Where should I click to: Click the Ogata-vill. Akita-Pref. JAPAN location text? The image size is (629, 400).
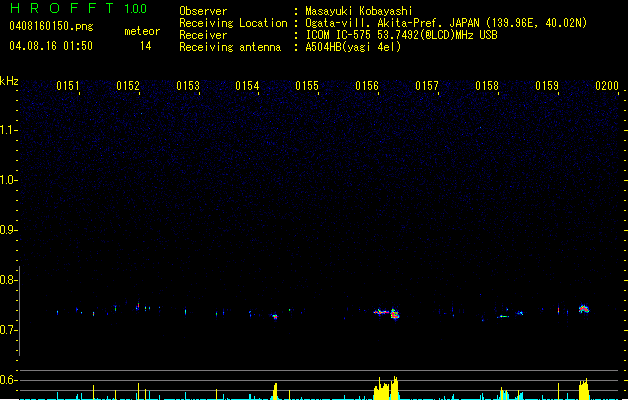[446, 23]
